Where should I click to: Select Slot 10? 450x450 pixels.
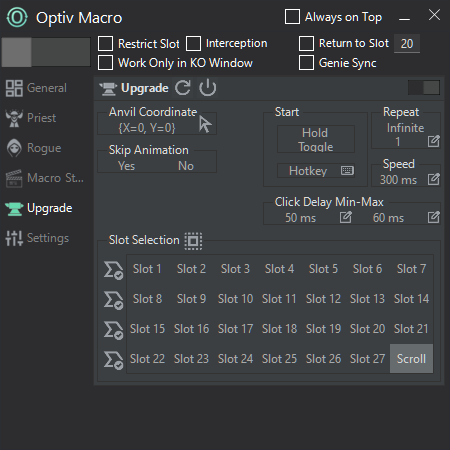click(235, 299)
